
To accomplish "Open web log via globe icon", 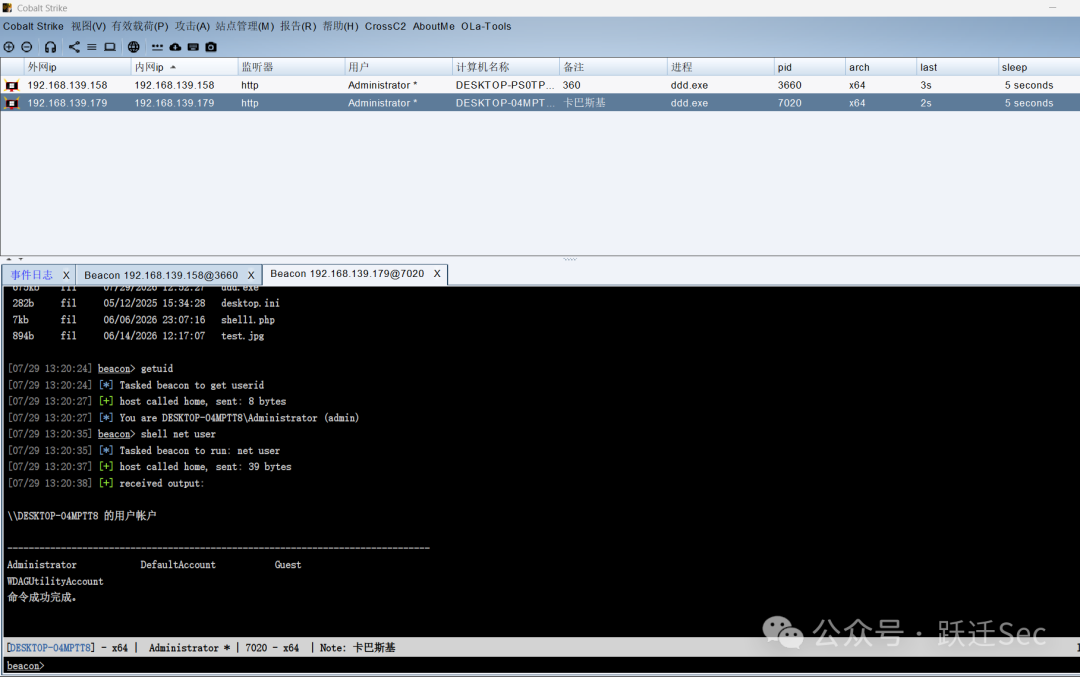I will (134, 47).
